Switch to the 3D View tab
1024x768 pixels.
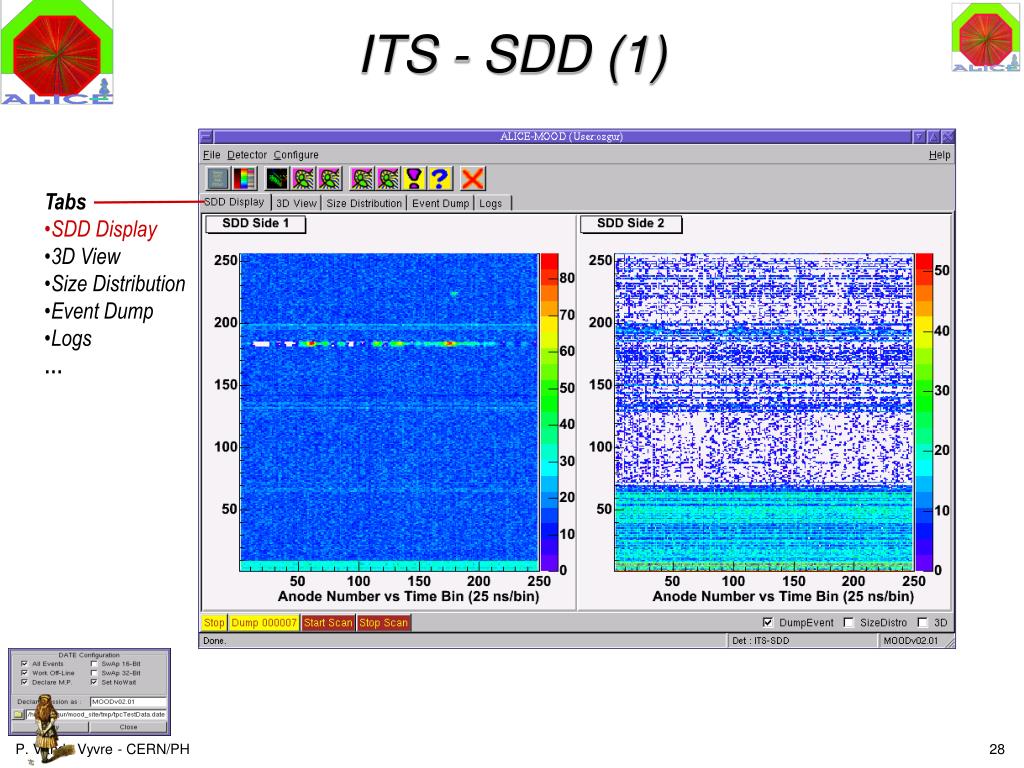click(x=296, y=203)
